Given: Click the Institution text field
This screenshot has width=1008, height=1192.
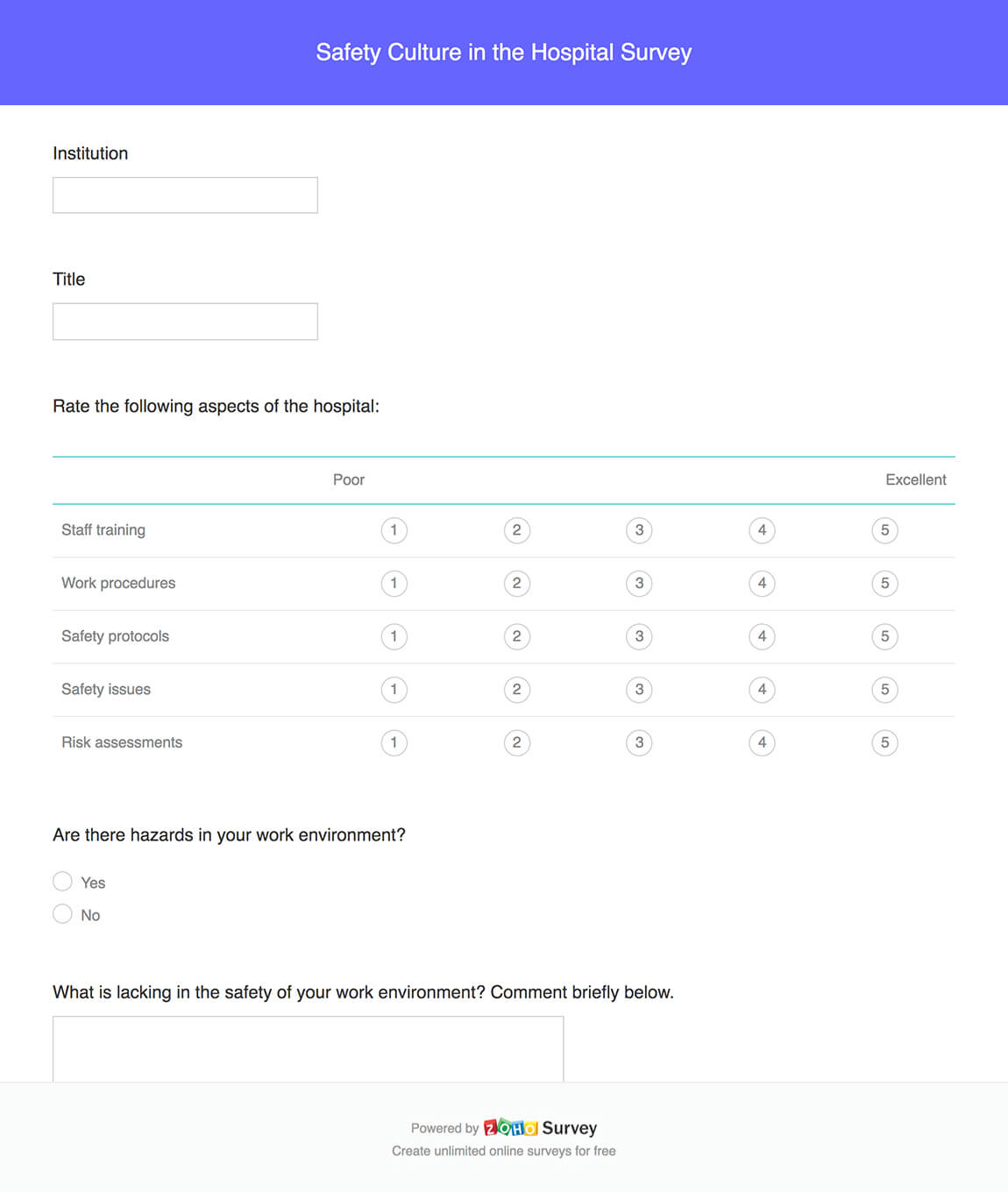Looking at the screenshot, I should [x=184, y=194].
